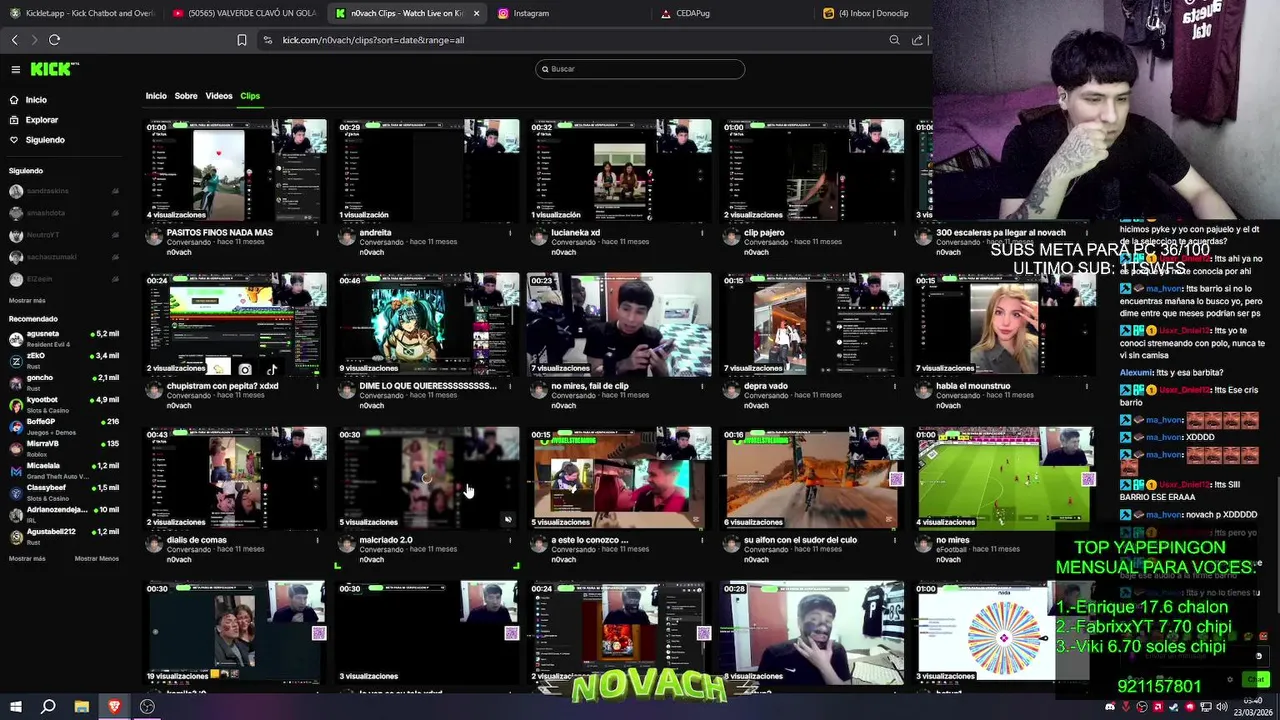Open options menu for depra vado clip

click(895, 386)
